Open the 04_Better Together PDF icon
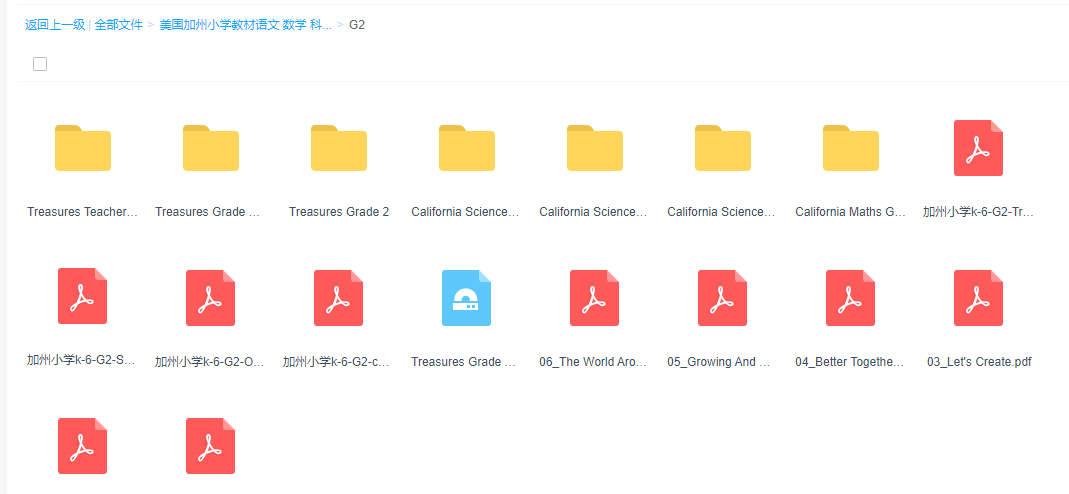Viewport: 1069px width, 494px height. pyautogui.click(x=851, y=298)
